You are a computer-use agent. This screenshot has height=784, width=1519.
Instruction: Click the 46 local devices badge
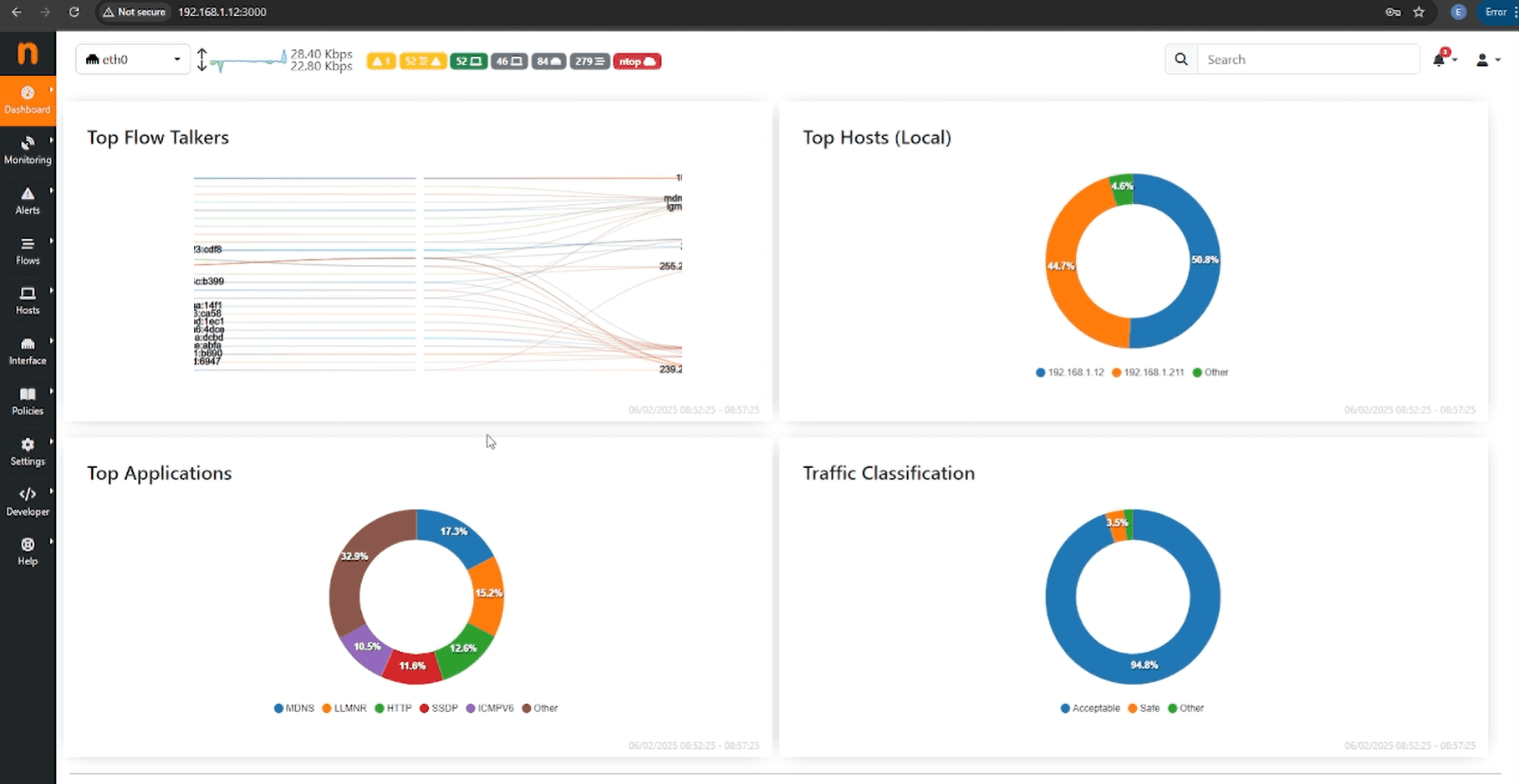pos(509,61)
